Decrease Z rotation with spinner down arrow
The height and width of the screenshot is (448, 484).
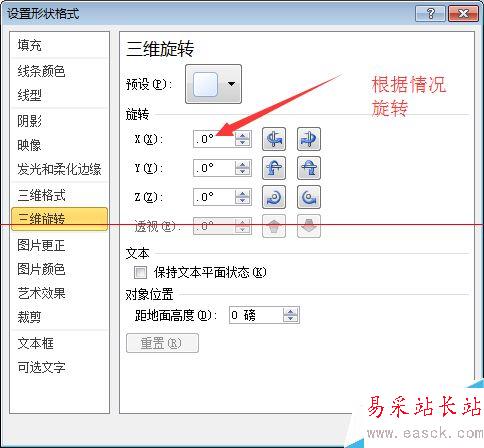tap(243, 201)
